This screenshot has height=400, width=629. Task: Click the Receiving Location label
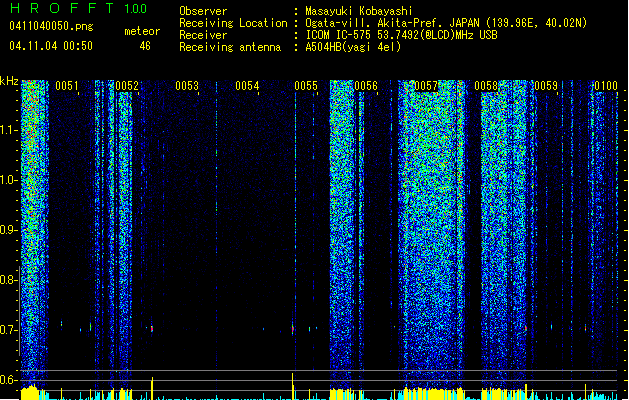point(233,23)
